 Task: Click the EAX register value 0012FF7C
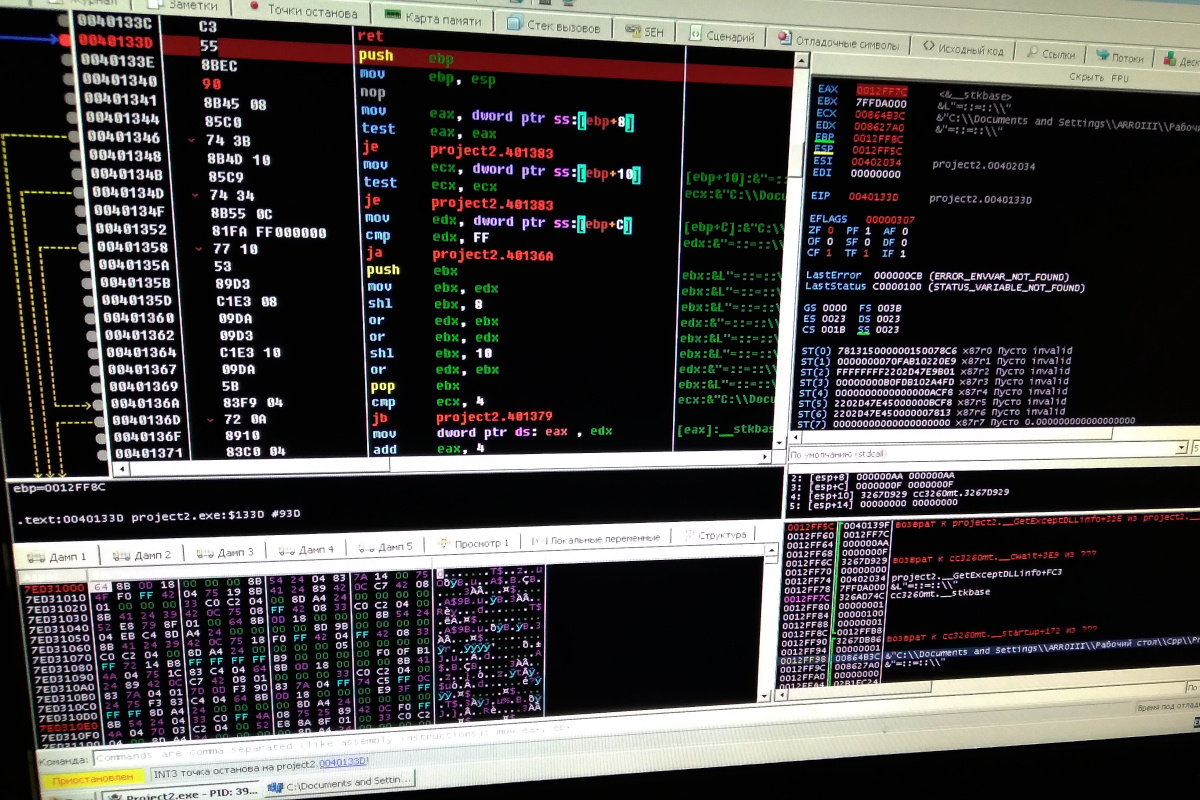pos(881,92)
